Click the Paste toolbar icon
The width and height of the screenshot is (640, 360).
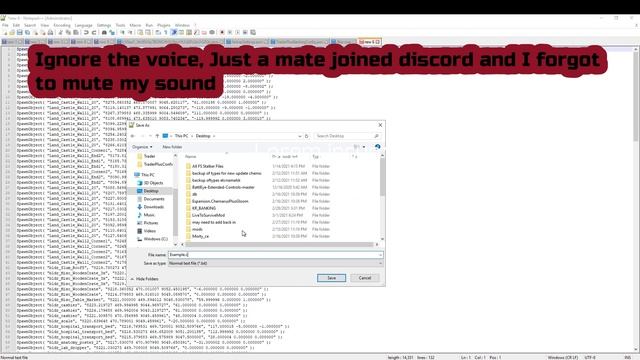[76, 32]
